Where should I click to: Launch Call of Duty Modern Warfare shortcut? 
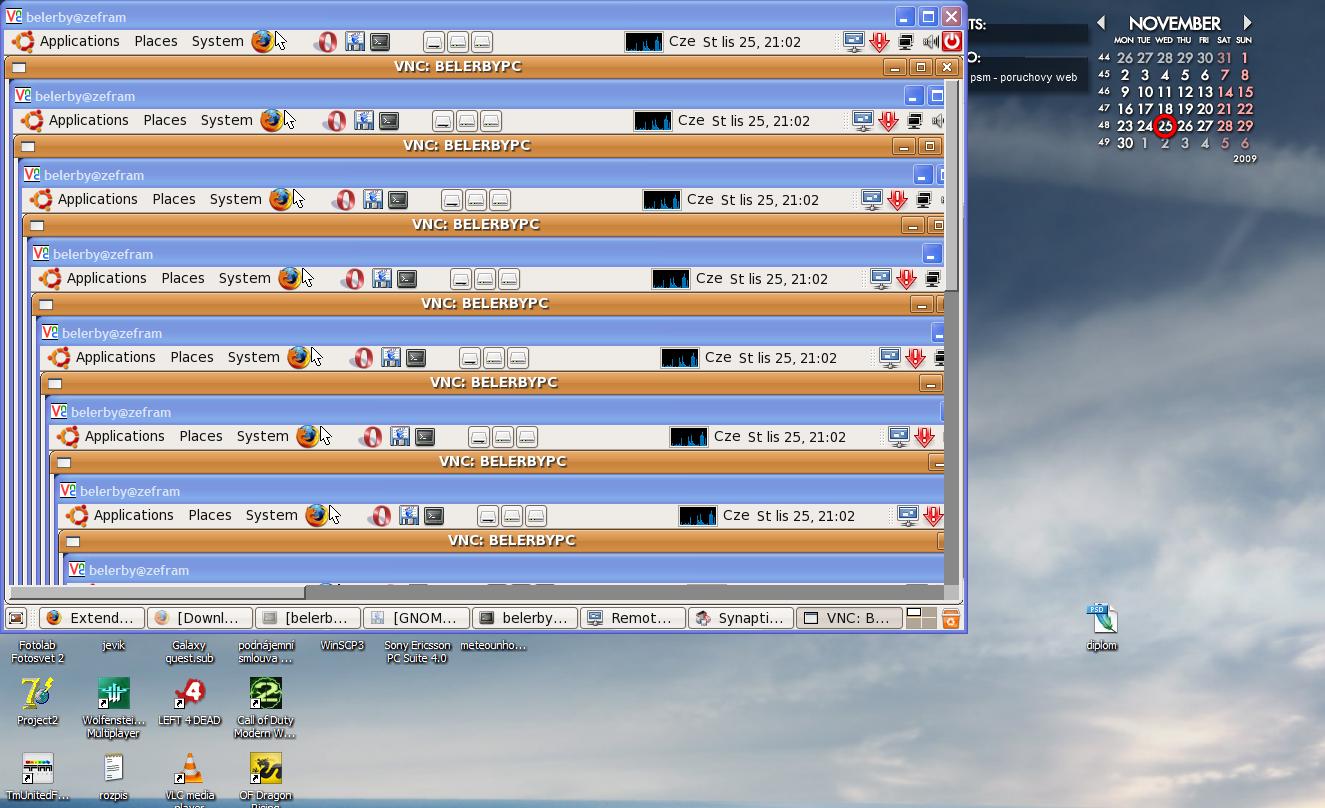pos(265,693)
